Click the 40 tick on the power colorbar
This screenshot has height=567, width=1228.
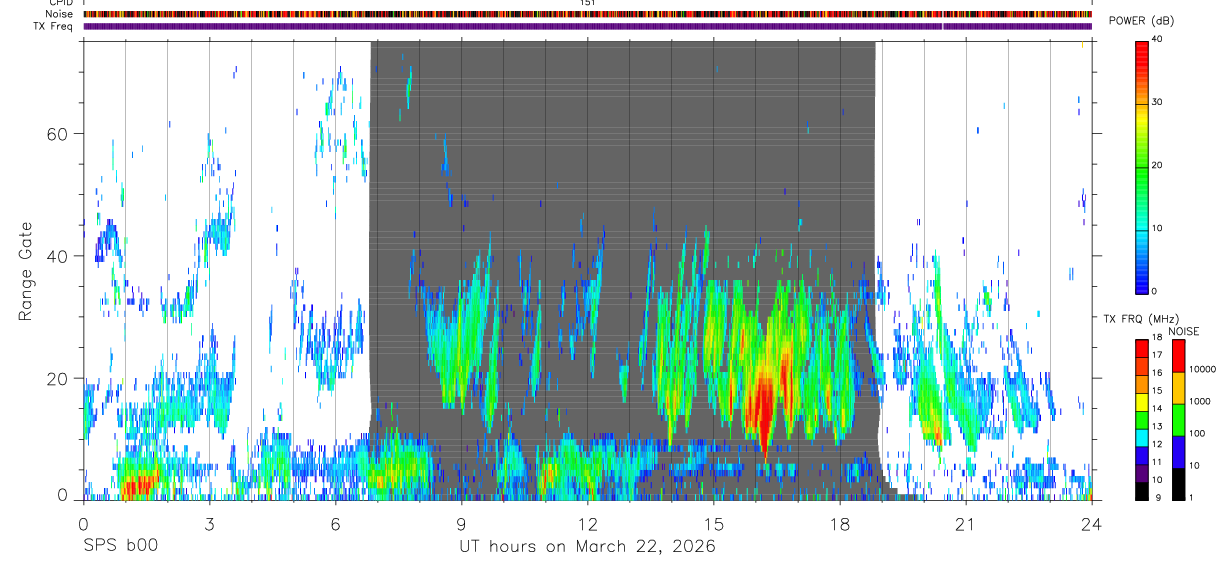1159,39
